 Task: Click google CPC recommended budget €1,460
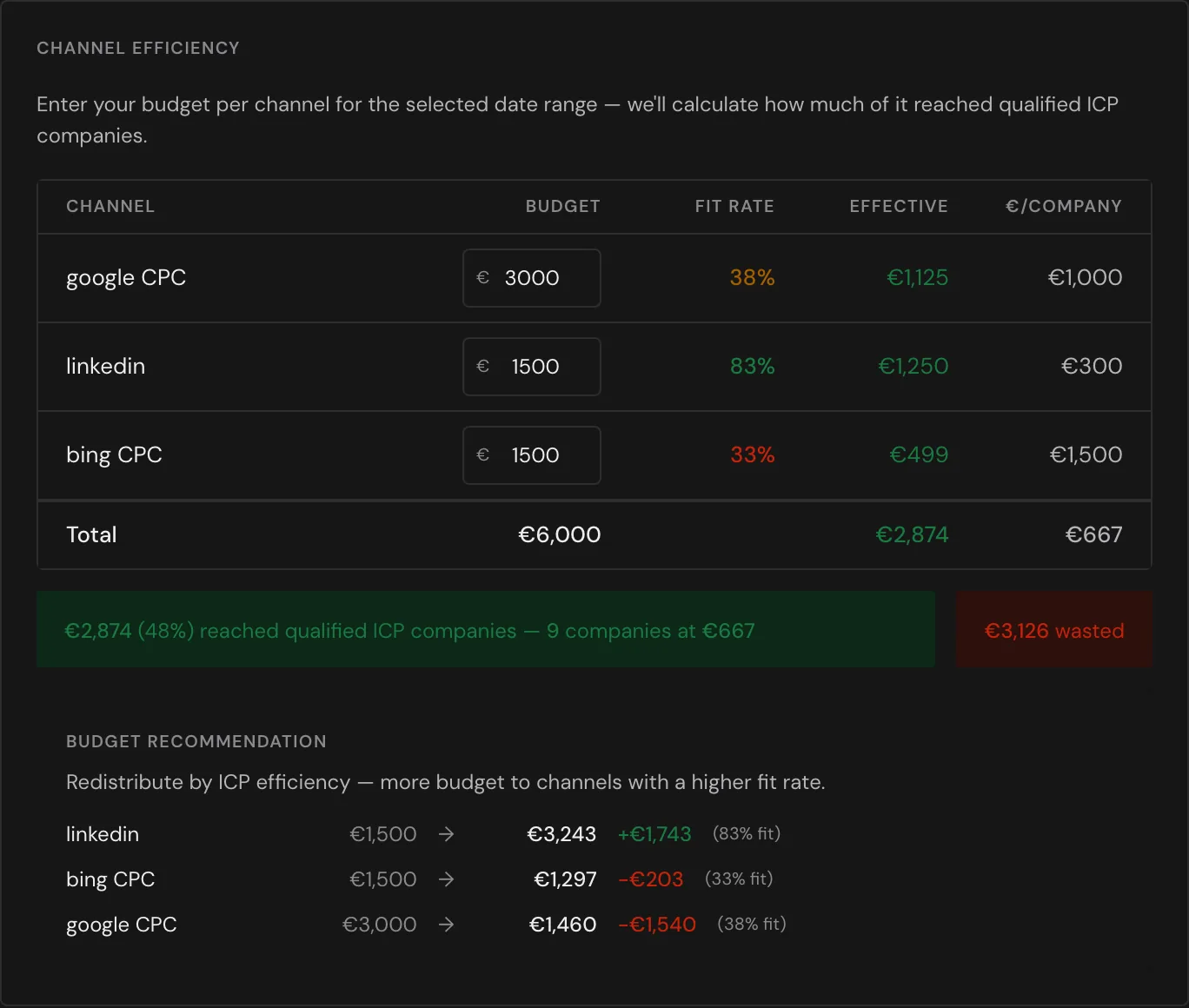pos(562,925)
